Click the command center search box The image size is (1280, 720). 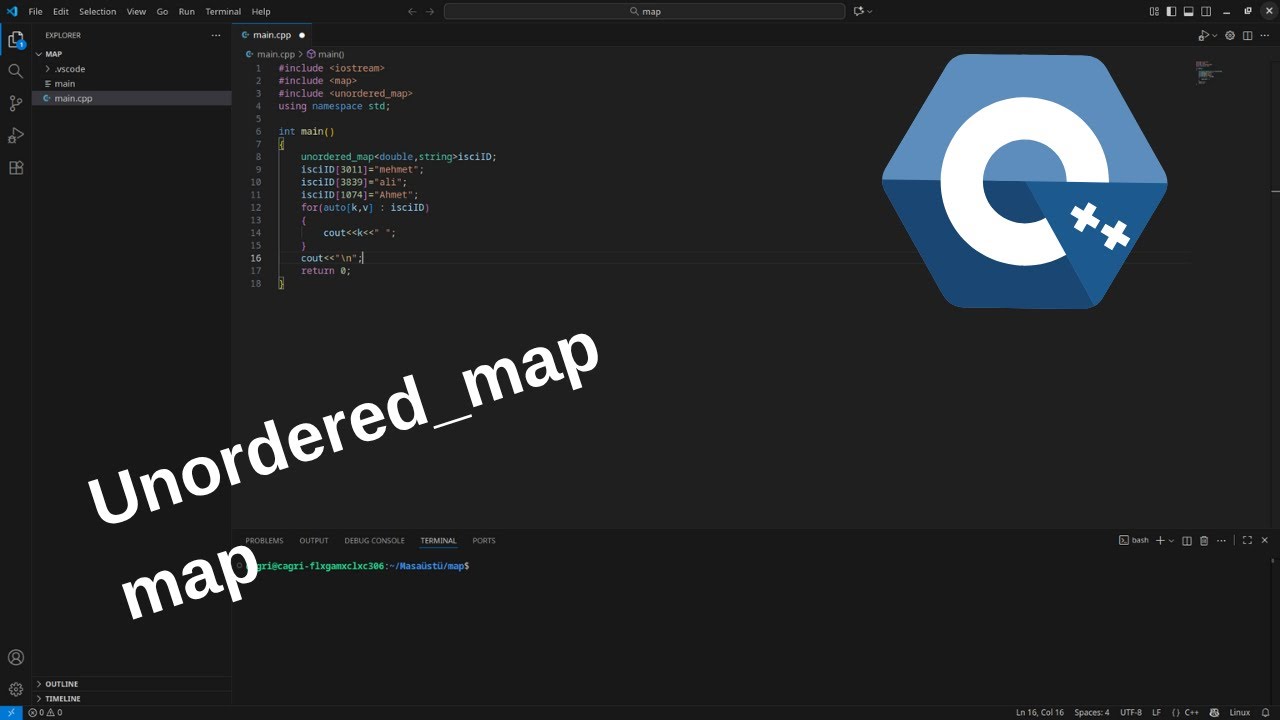[x=644, y=11]
